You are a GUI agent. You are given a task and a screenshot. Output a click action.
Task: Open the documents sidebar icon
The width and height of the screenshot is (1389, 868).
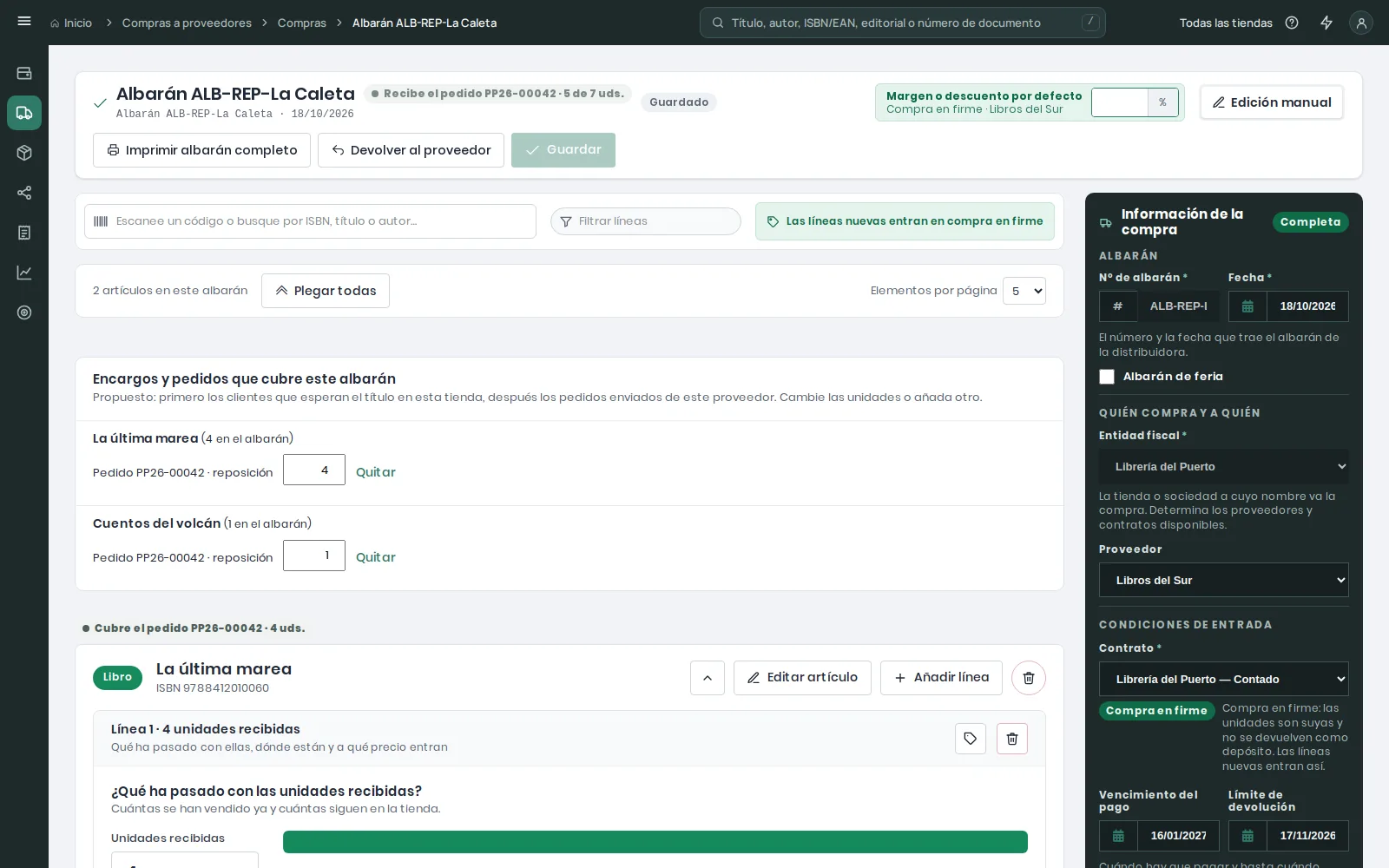point(24,233)
